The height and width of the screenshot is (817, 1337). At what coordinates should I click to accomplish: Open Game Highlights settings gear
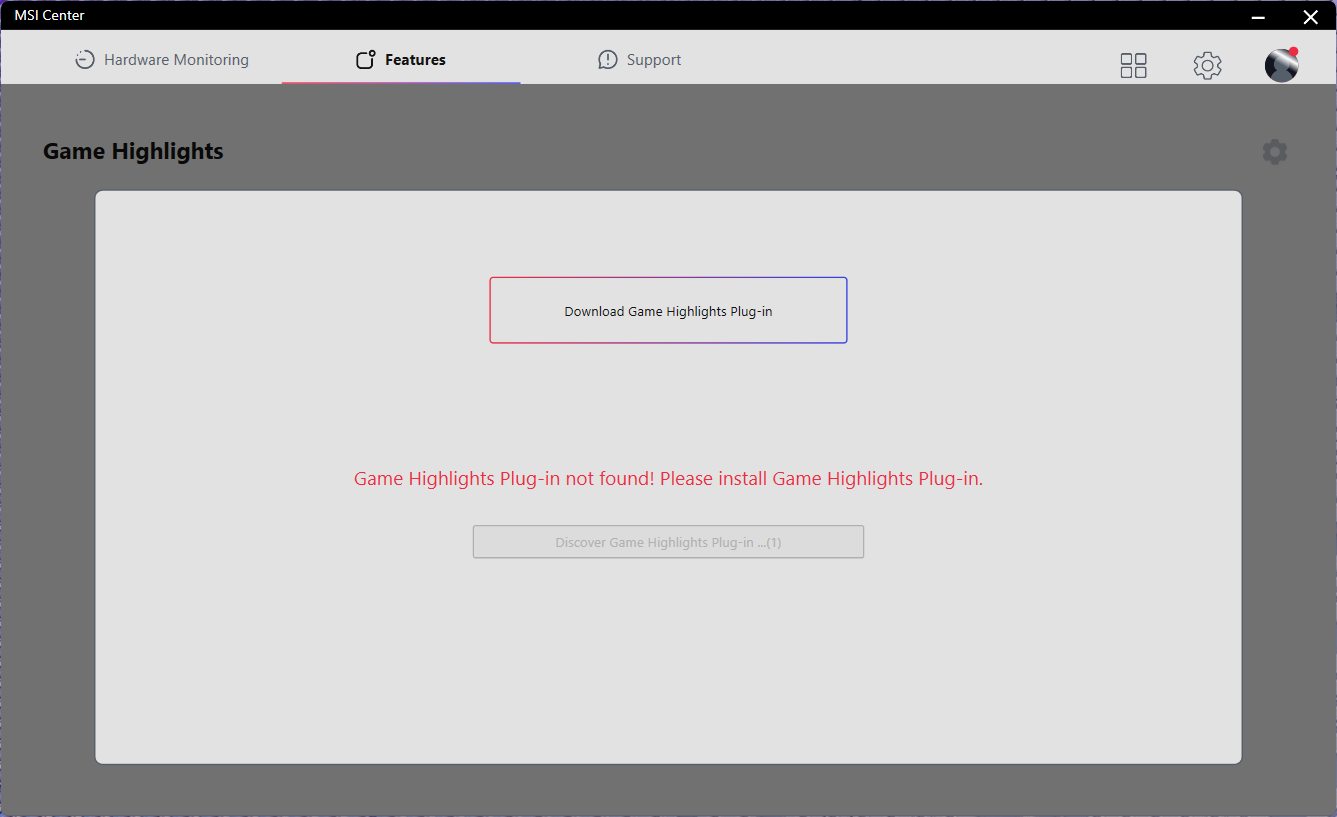coord(1274,152)
